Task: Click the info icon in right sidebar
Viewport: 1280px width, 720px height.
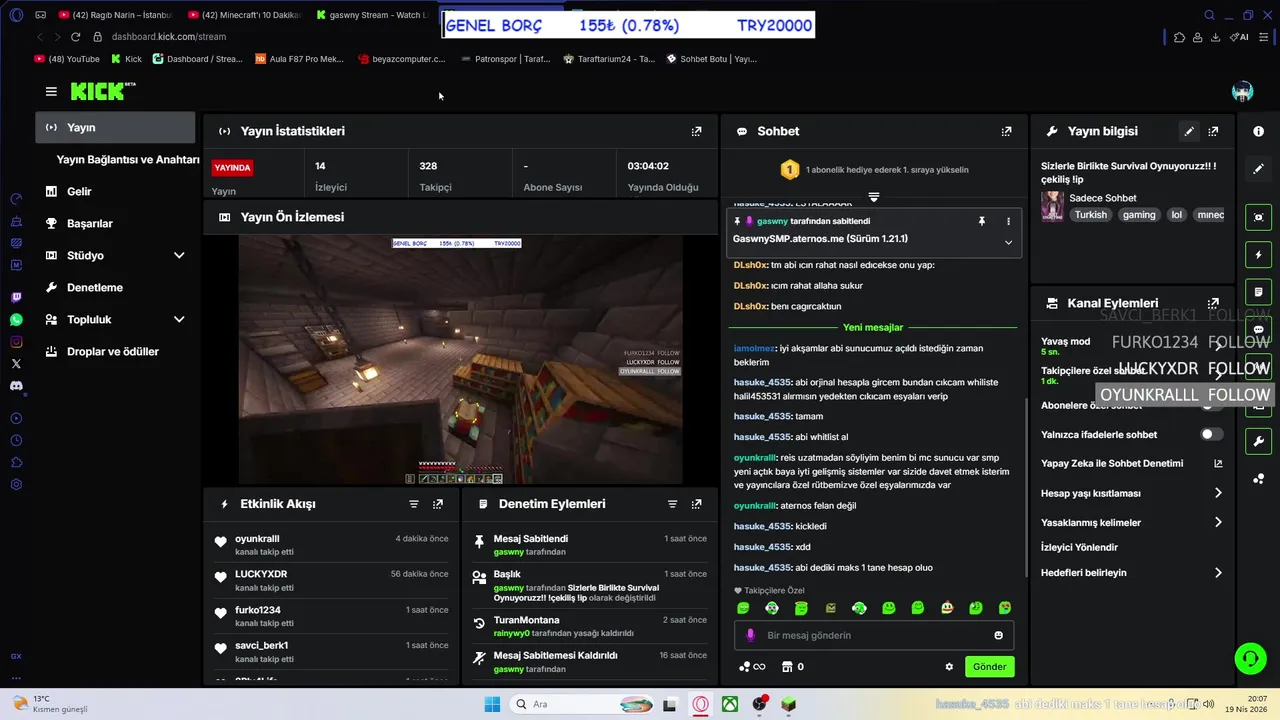Action: 1258,131
